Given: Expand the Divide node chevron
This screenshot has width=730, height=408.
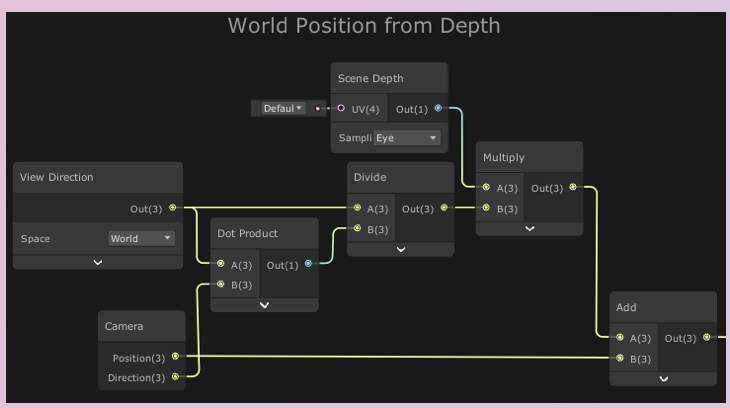Looking at the screenshot, I should click(400, 250).
